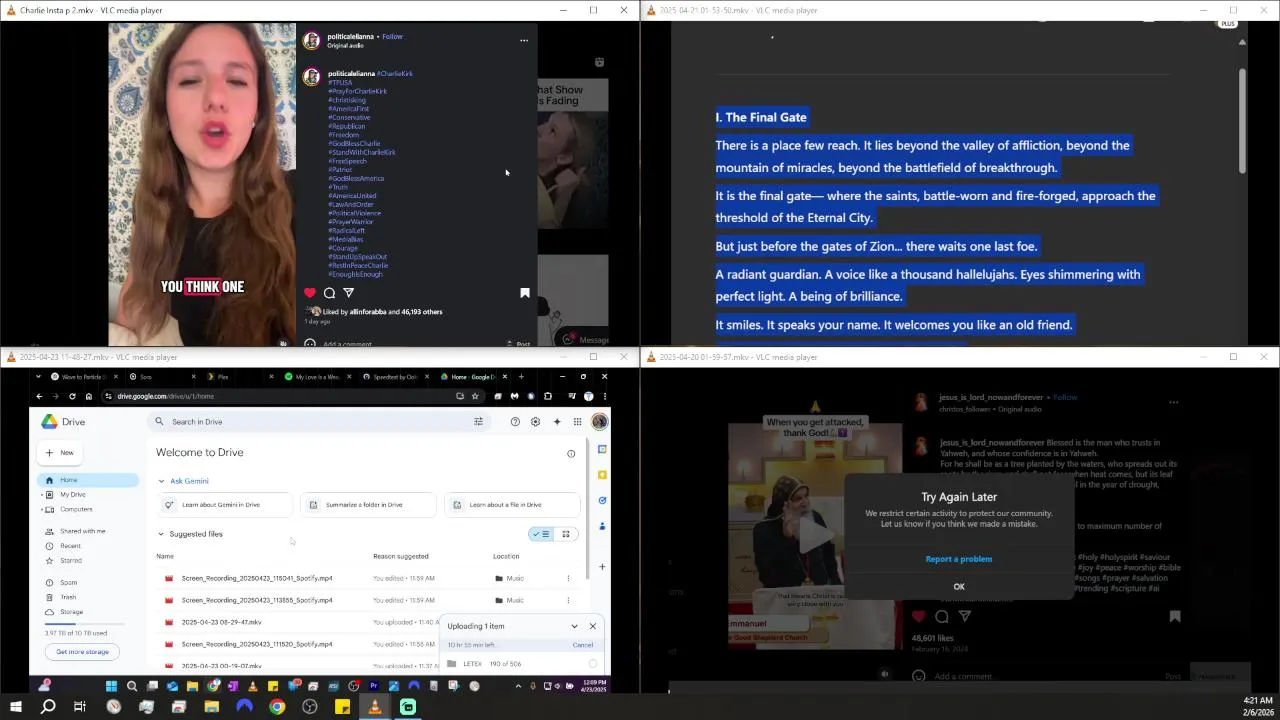Open Drive help question-mark icon
The height and width of the screenshot is (720, 1280).
[515, 422]
